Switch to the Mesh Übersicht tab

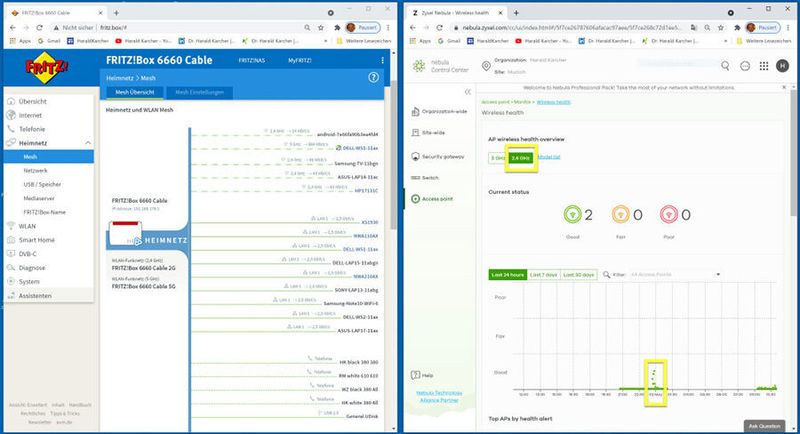click(135, 92)
